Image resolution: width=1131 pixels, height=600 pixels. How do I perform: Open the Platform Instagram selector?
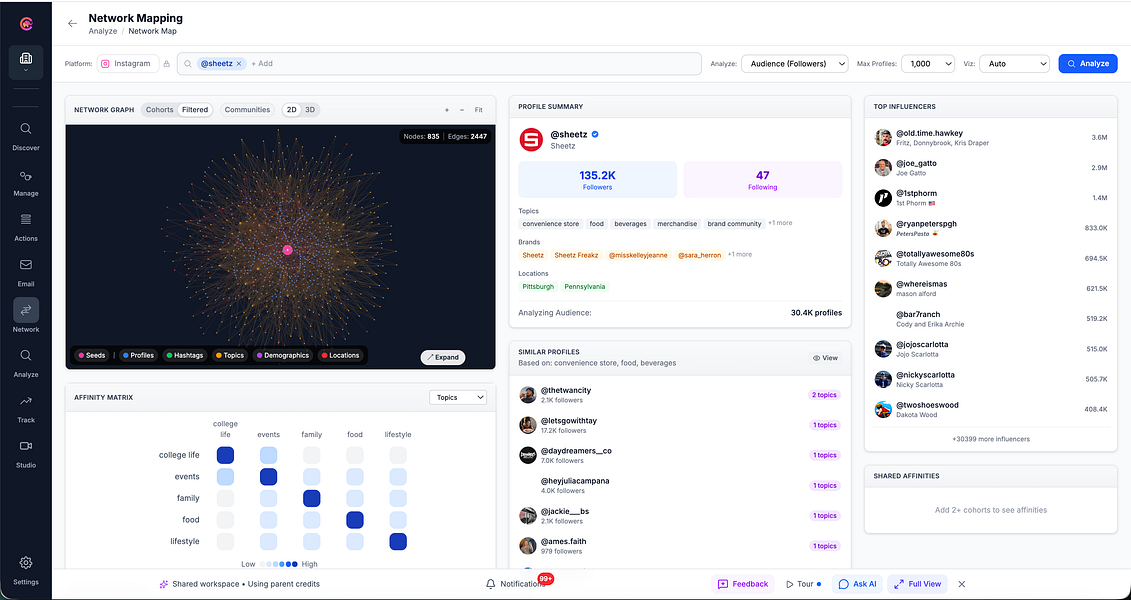click(x=128, y=63)
